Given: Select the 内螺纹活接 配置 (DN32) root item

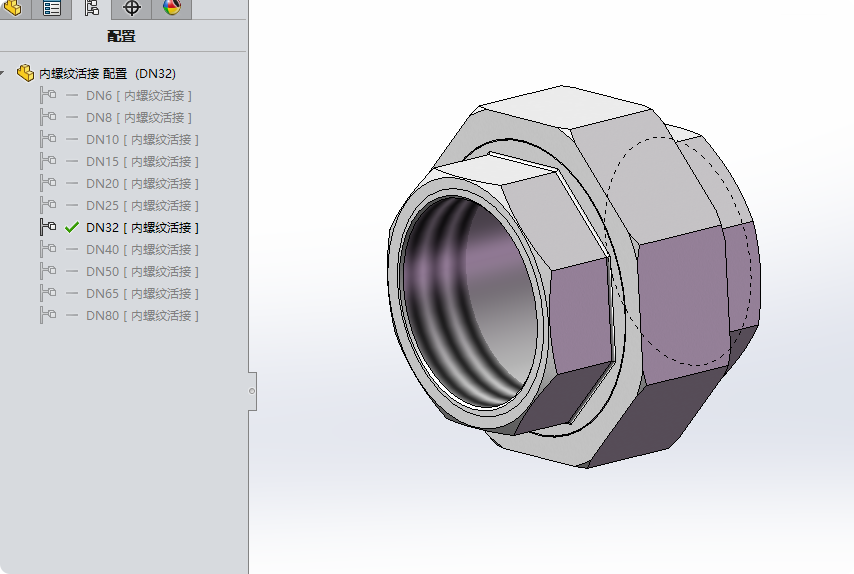Looking at the screenshot, I should point(107,74).
